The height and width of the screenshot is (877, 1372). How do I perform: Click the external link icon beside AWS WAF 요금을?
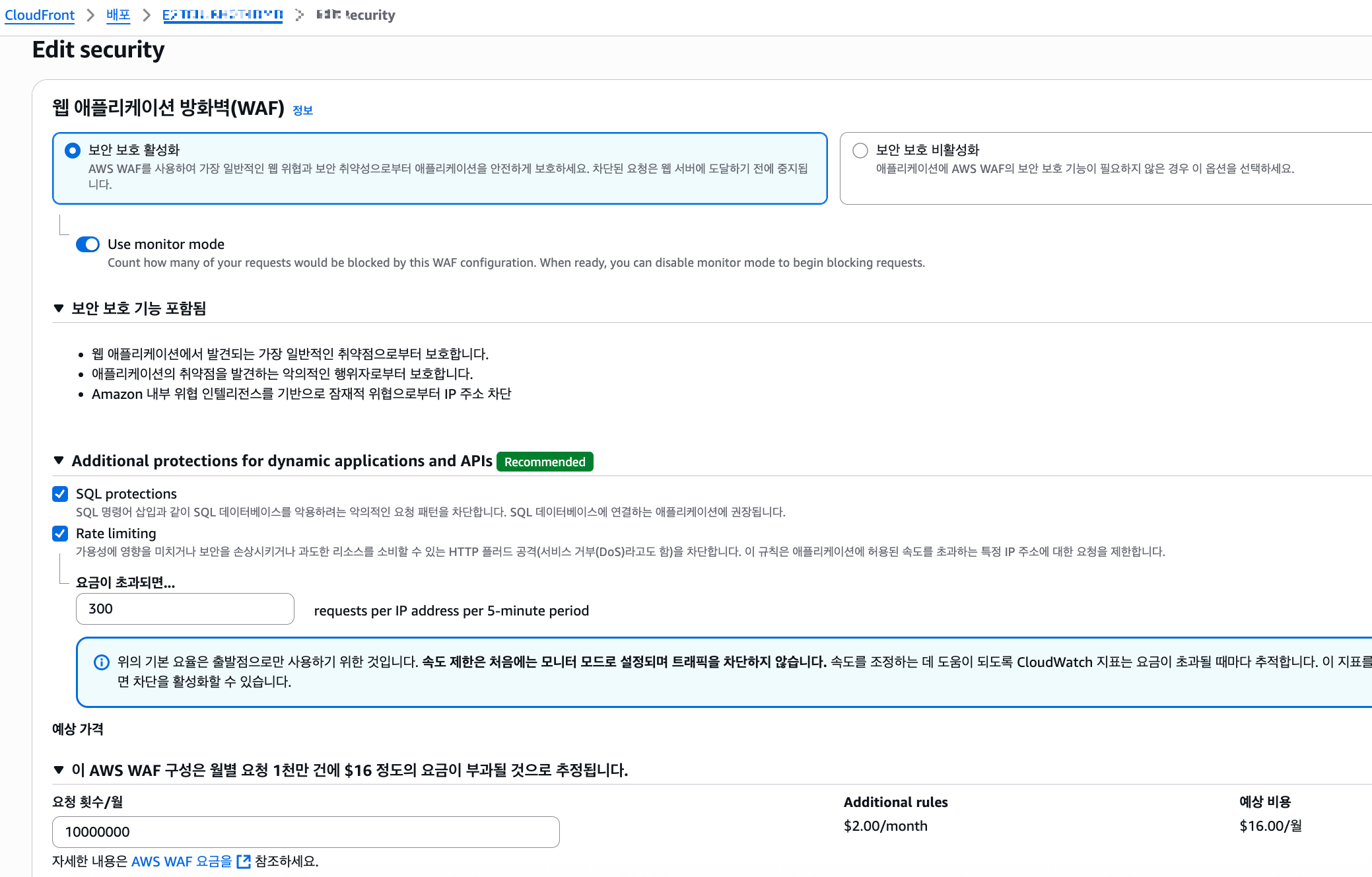pos(244,861)
